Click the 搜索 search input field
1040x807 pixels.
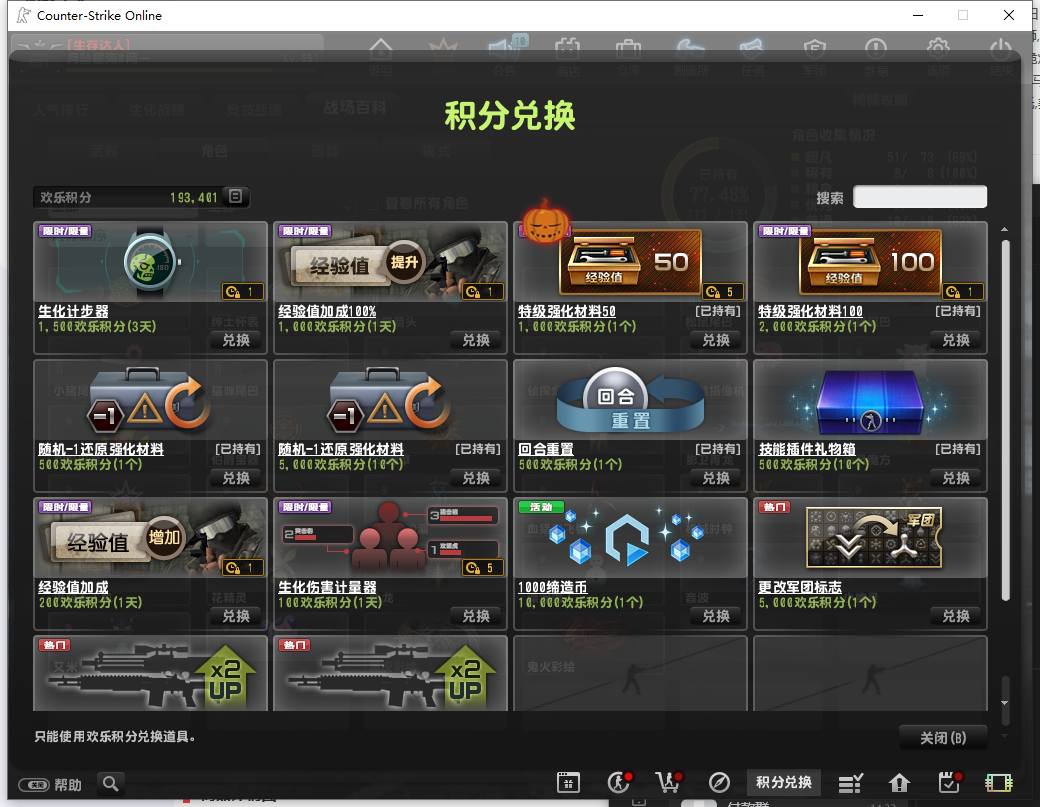tap(920, 197)
